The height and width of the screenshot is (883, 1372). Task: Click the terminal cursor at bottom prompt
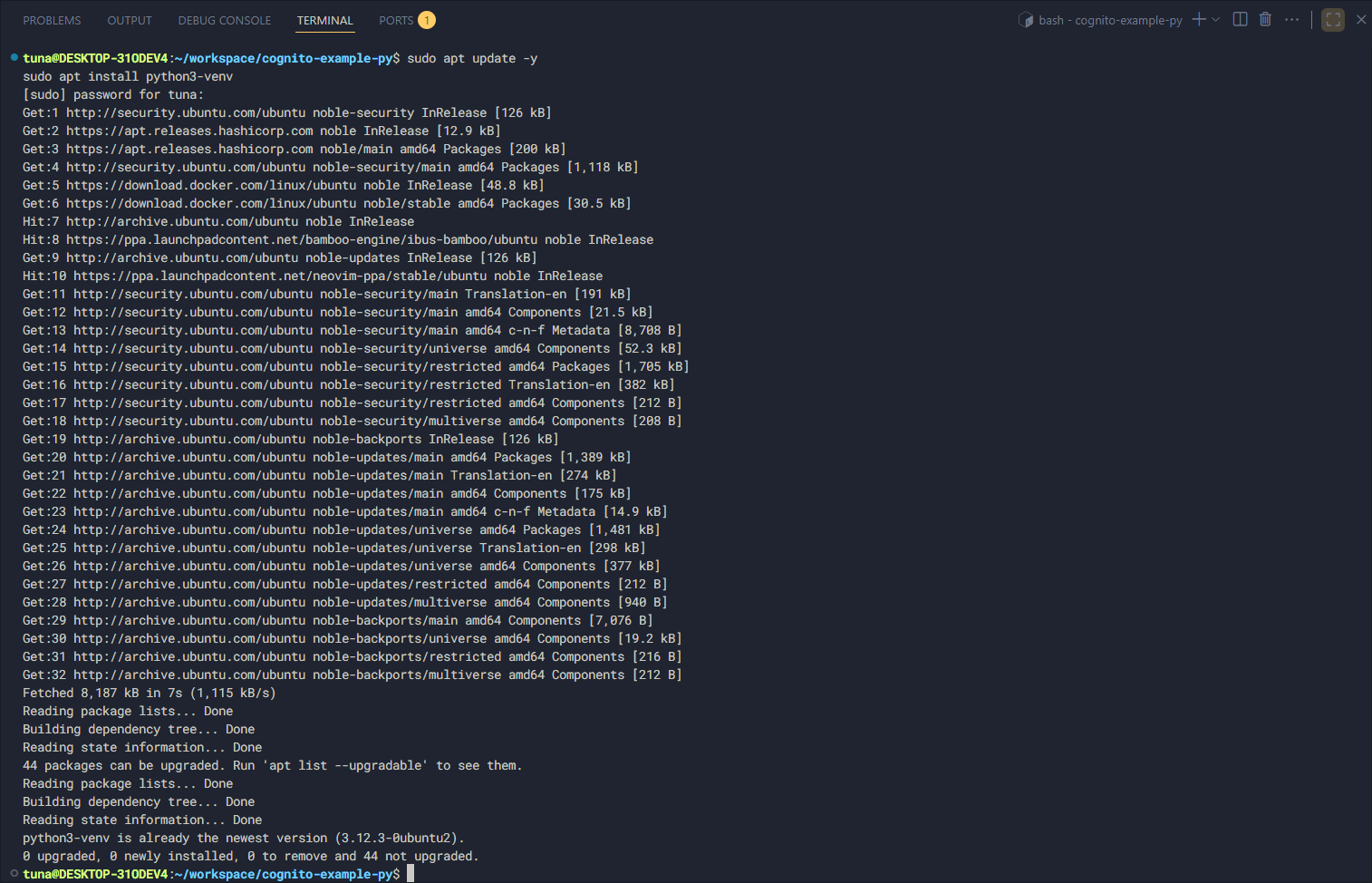[x=411, y=874]
